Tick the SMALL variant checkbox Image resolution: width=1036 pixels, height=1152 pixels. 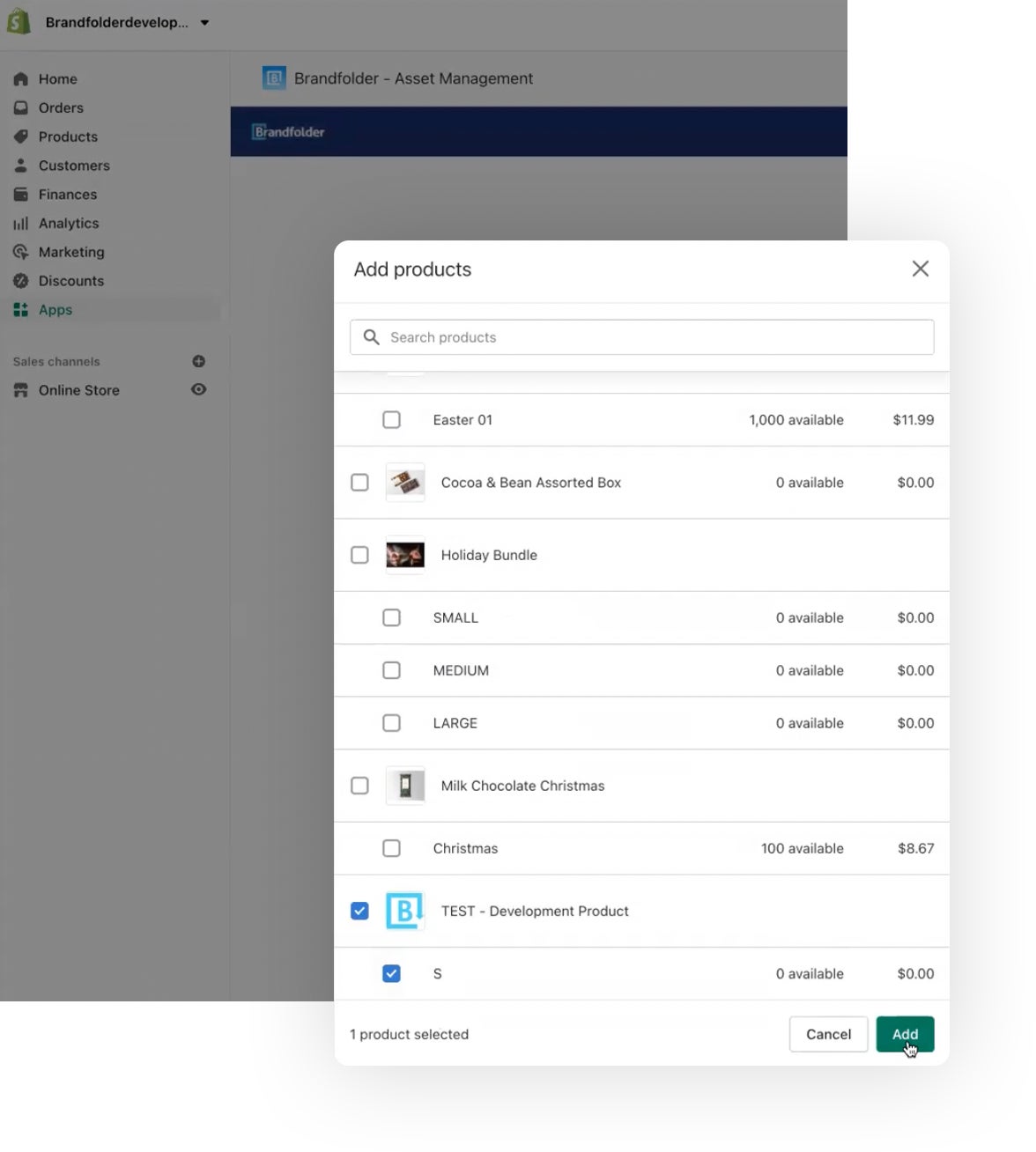[x=391, y=617]
